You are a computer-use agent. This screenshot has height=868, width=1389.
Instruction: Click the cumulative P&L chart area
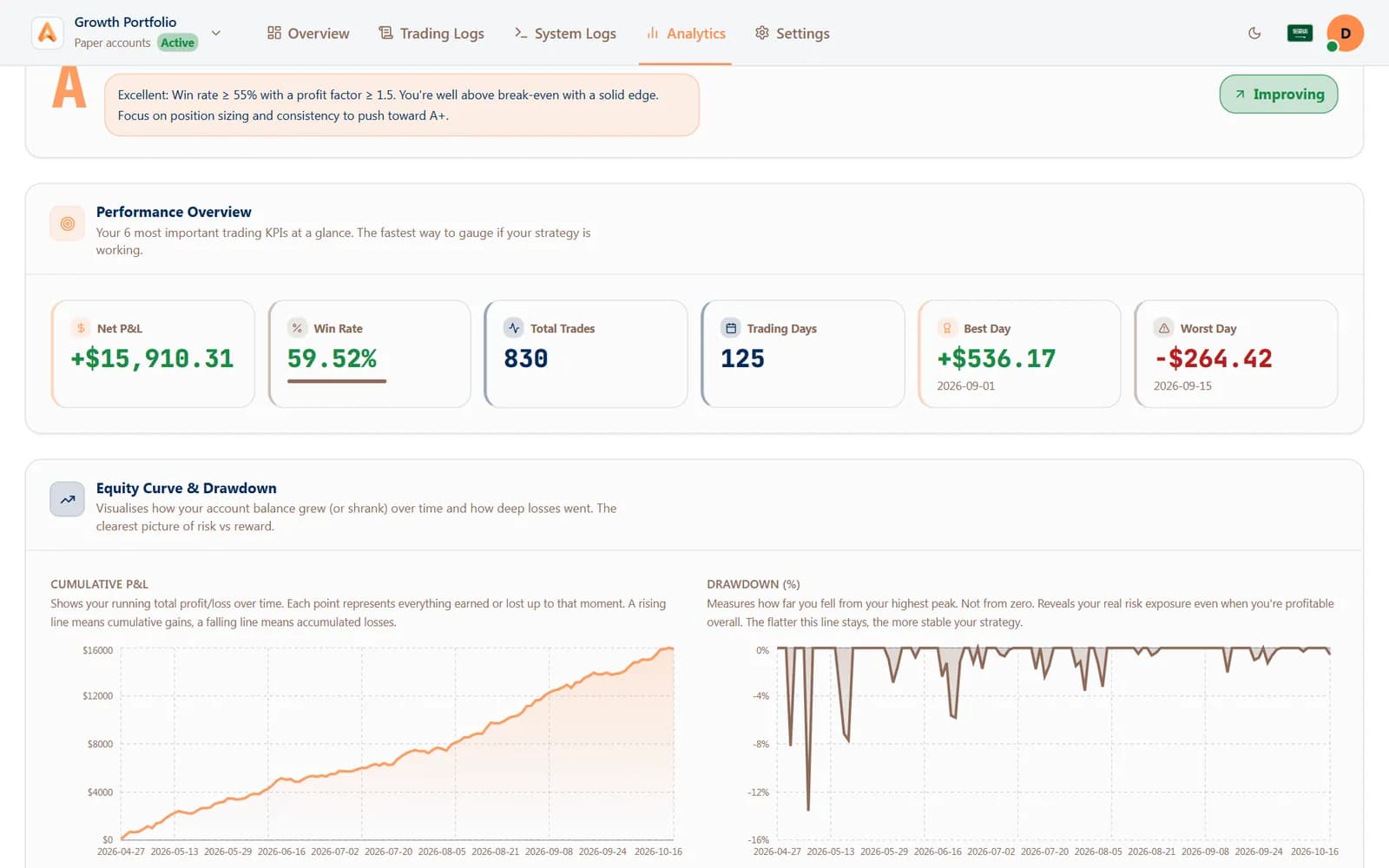397,744
